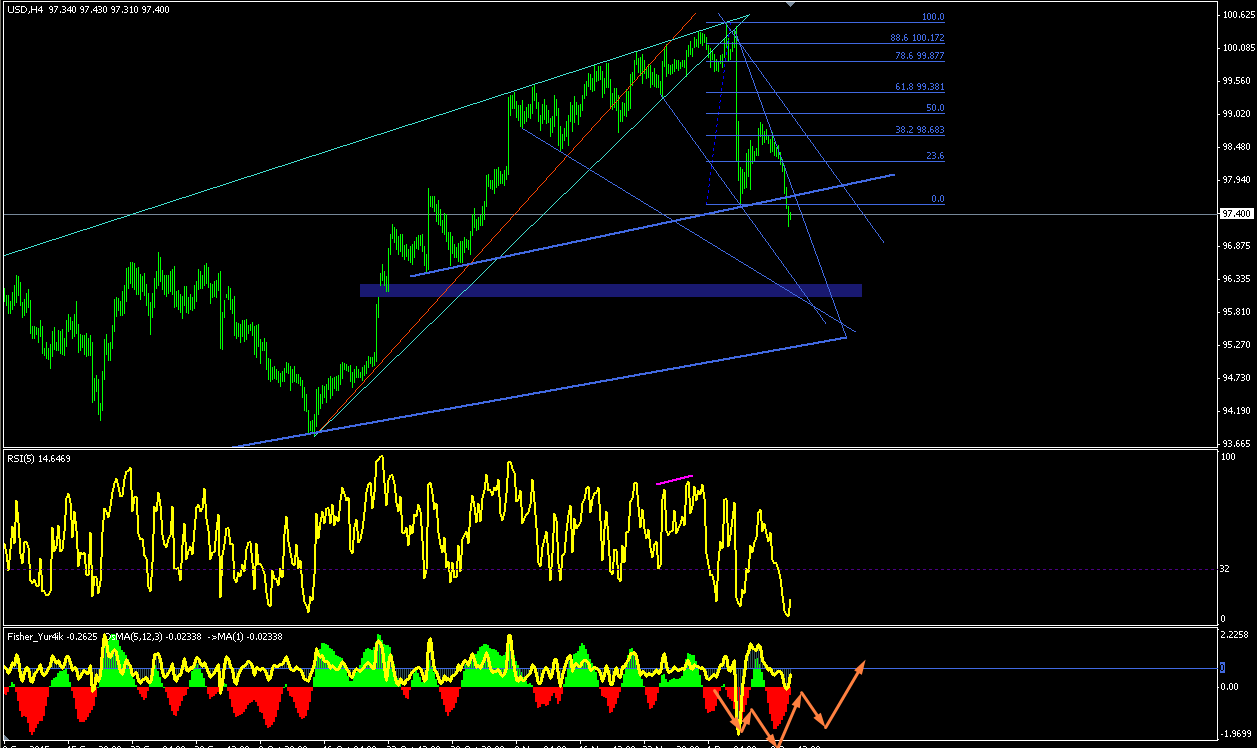The image size is (1257, 748).
Task: Click the current price tag 97.400
Action: pos(1236,214)
